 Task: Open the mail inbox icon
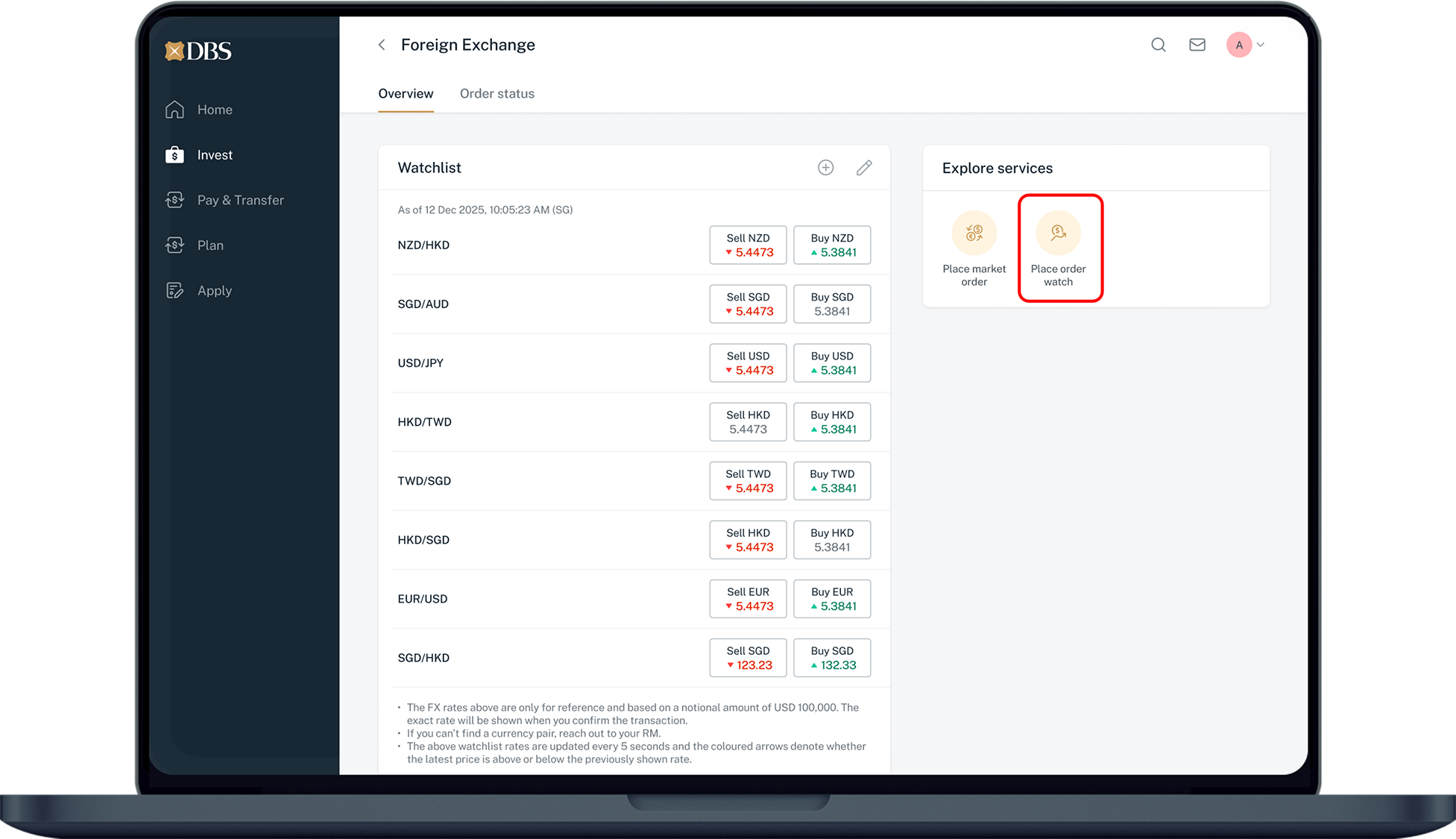click(1197, 45)
